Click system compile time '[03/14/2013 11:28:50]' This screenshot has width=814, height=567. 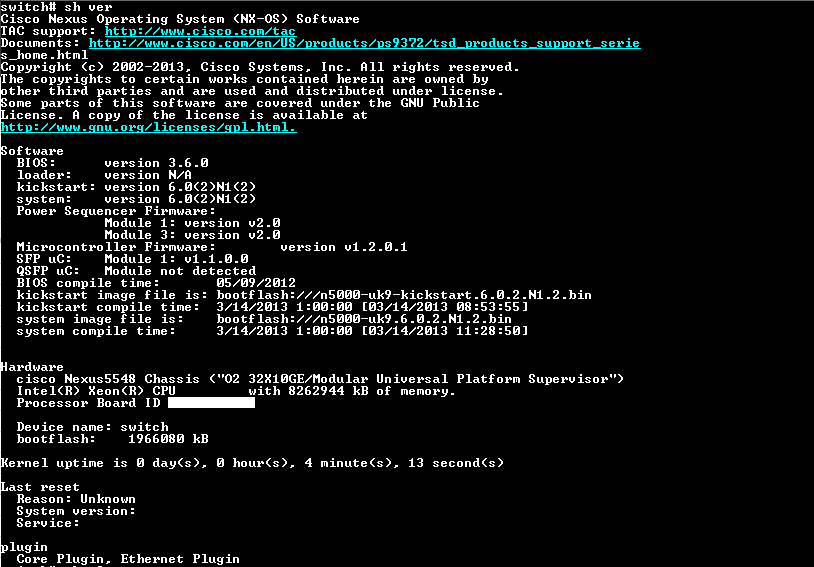coord(444,331)
